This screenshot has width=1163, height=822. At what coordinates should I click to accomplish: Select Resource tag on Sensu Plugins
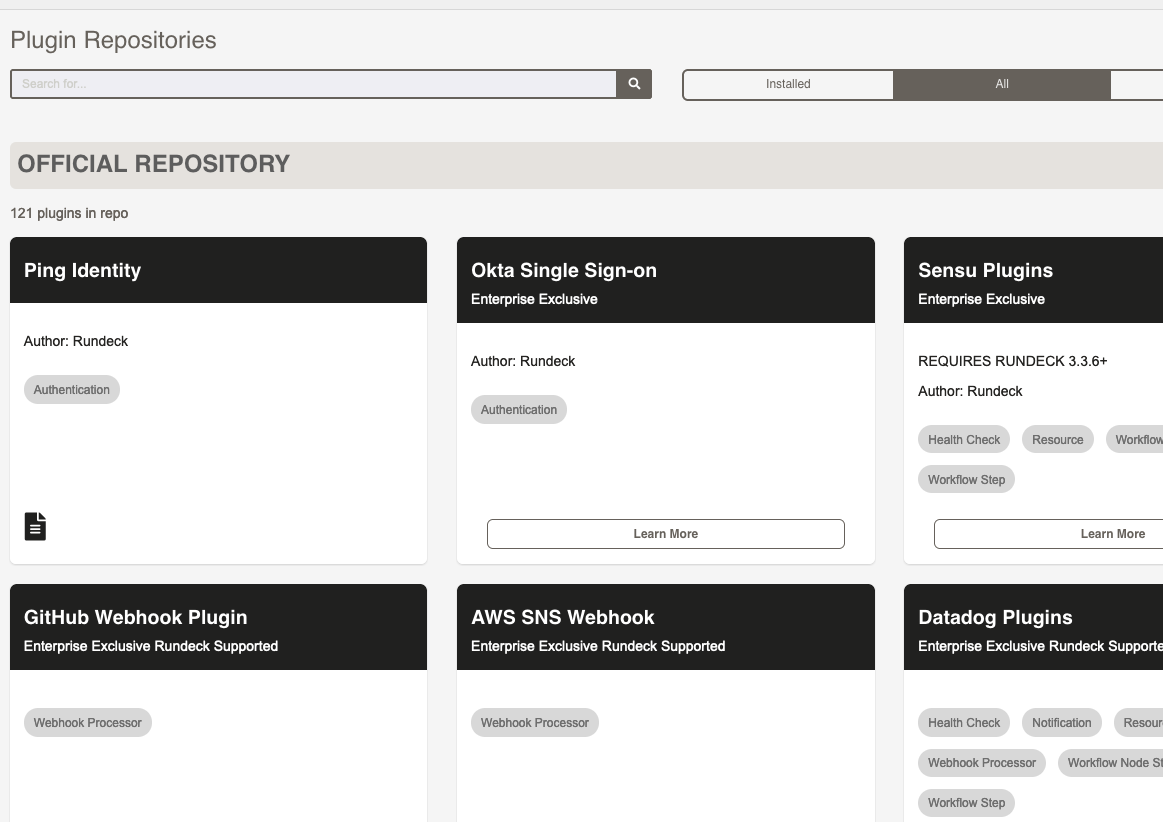point(1057,439)
